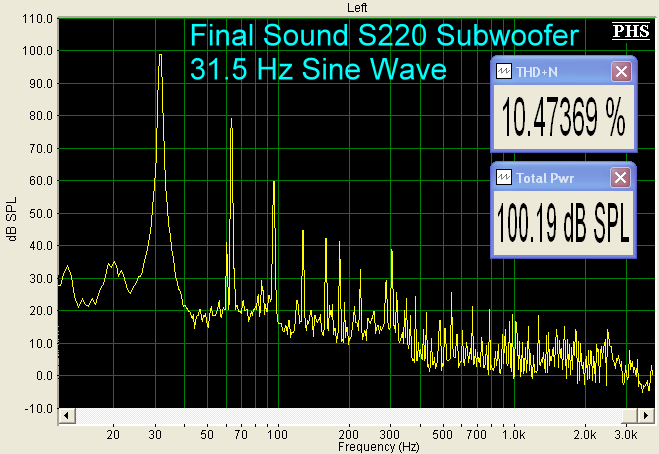Click the 70.0 y-axis value
Viewport: 659px width, 454px height.
(x=41, y=148)
